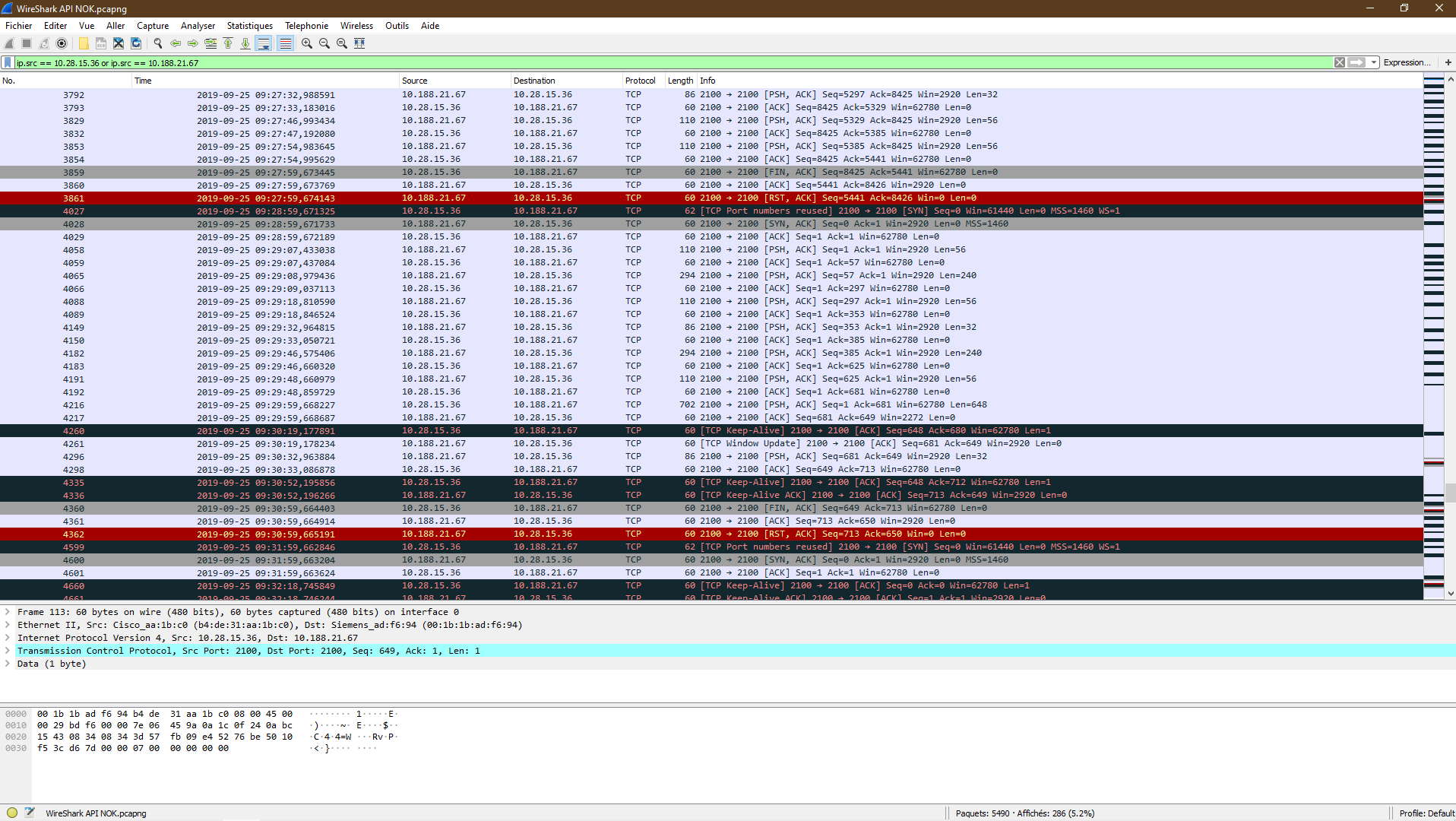1456x821 pixels.
Task: Open the Analyser menu
Action: (198, 26)
